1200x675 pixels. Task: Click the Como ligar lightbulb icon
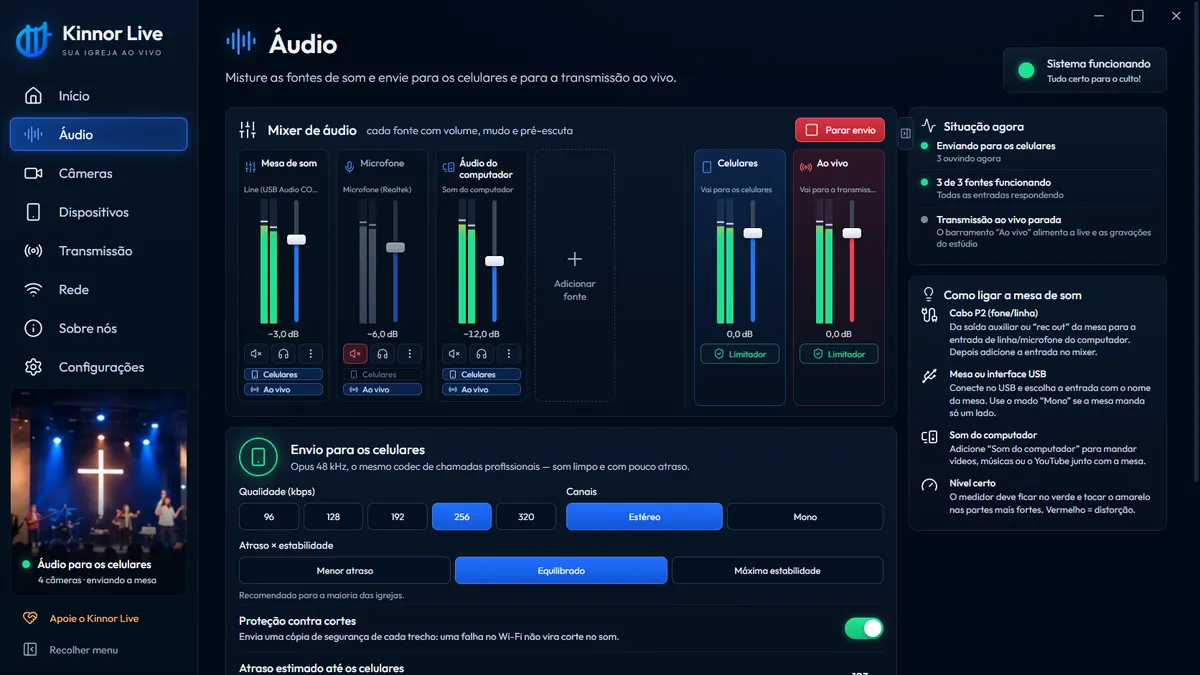[x=928, y=295]
